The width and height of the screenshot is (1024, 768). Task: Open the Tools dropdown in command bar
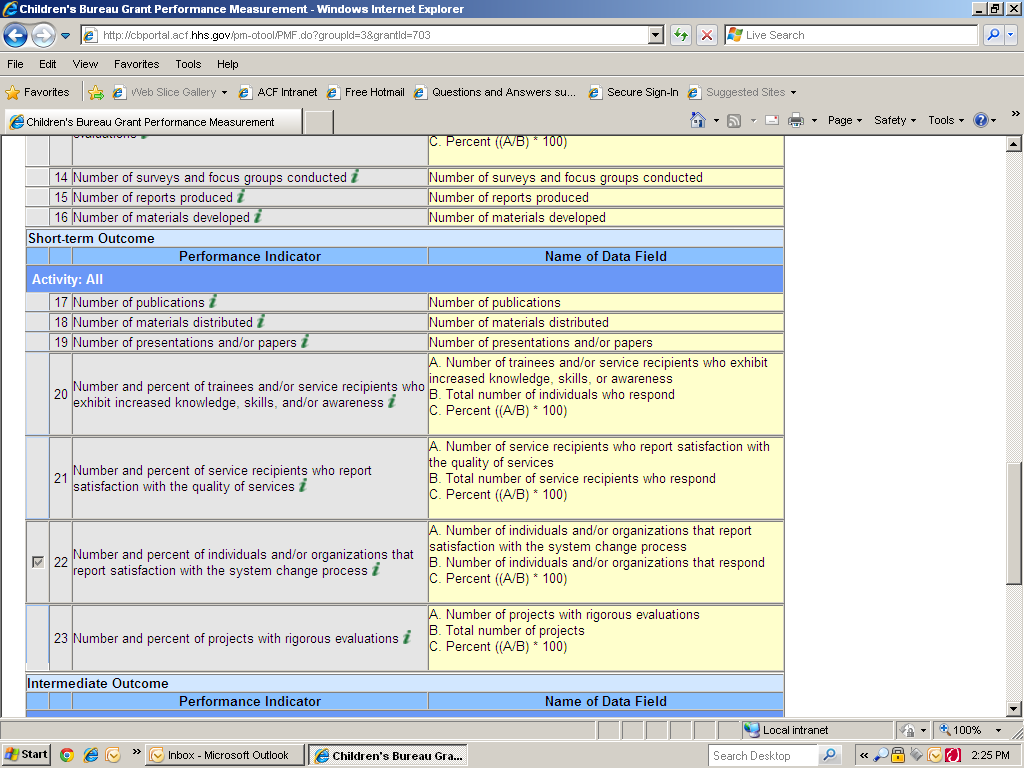(946, 120)
